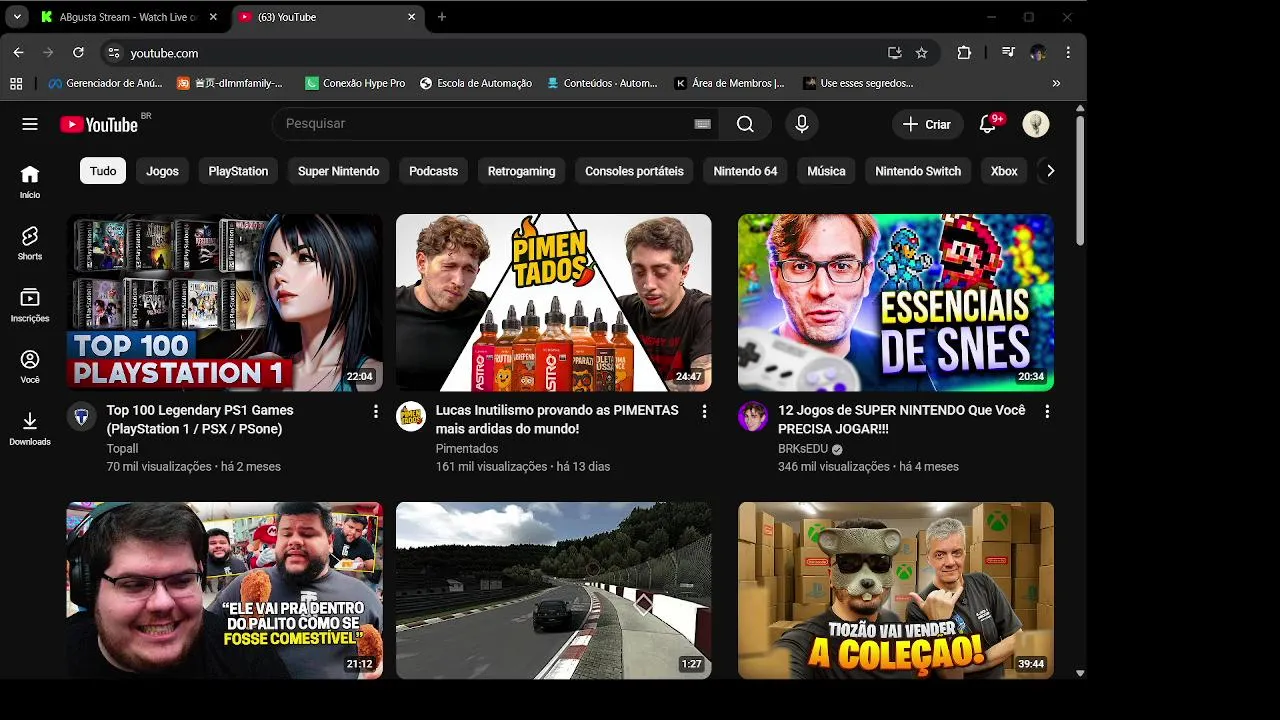Viewport: 1280px width, 720px height.
Task: Click the browser back arrow
Action: point(18,52)
